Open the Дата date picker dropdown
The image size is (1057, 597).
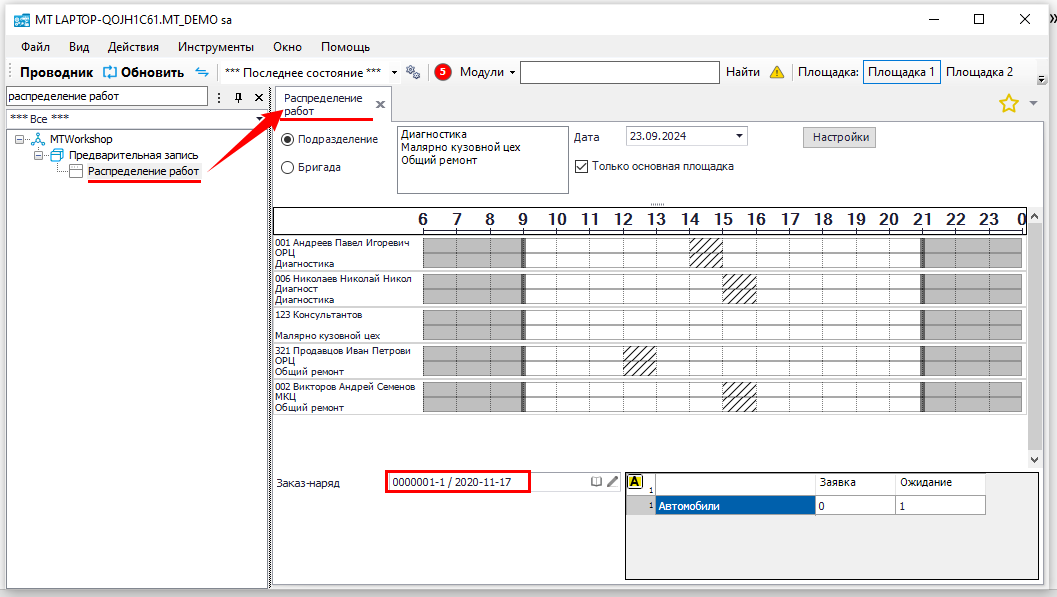[x=739, y=136]
